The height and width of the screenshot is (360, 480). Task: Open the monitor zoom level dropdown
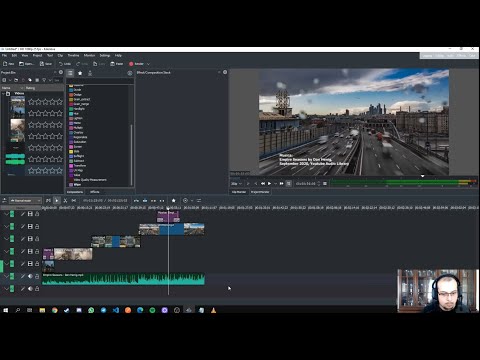point(236,183)
